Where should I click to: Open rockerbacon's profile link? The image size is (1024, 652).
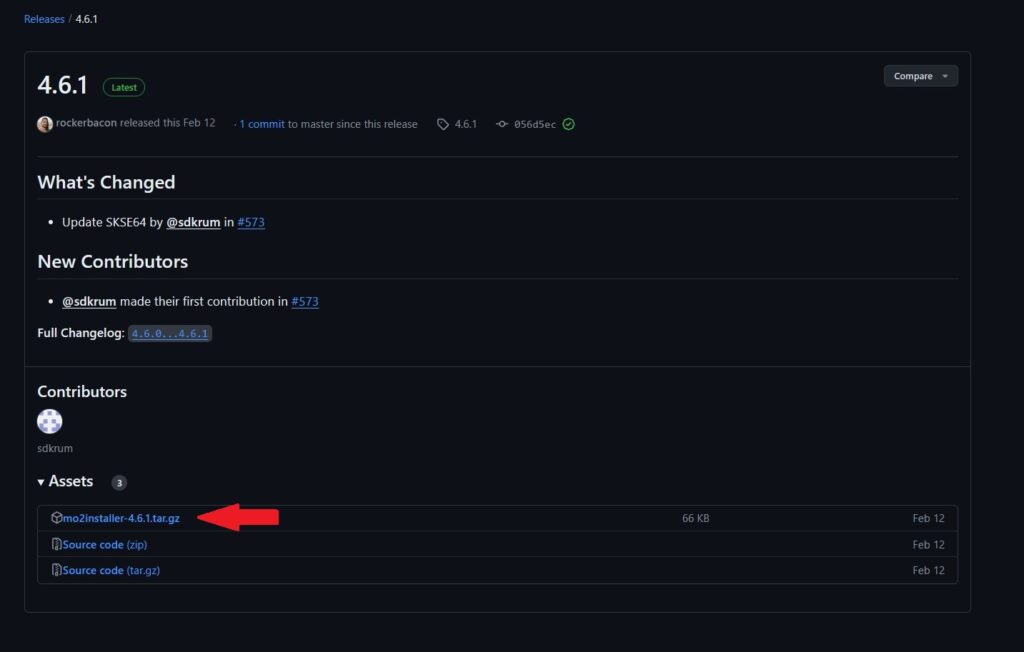click(86, 123)
